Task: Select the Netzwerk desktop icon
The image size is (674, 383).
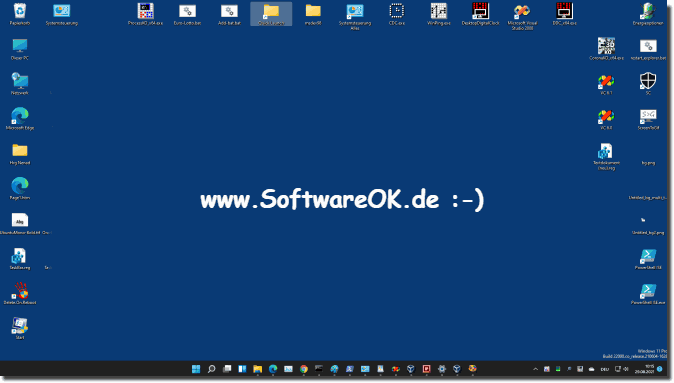Action: pyautogui.click(x=20, y=83)
